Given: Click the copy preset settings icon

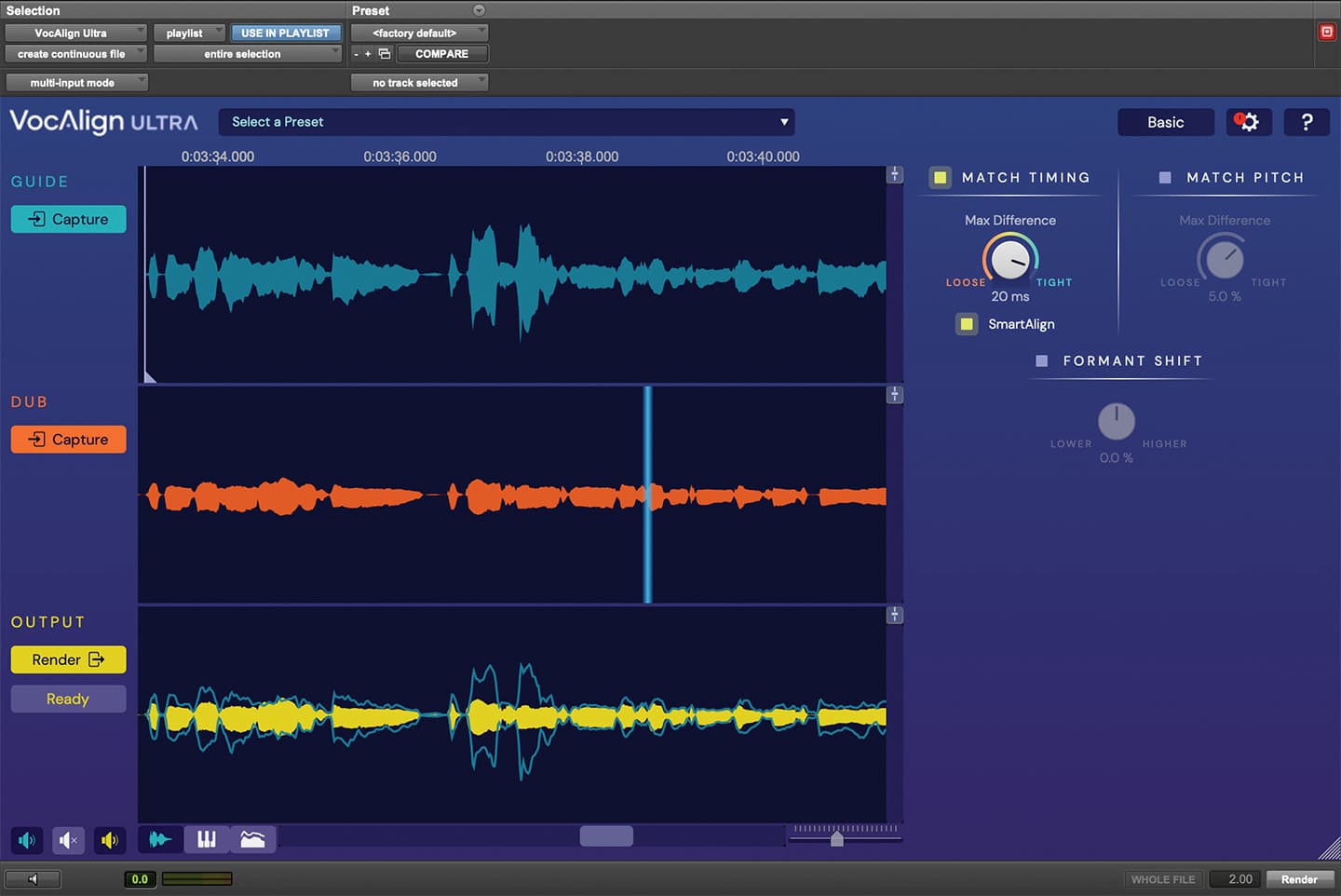Looking at the screenshot, I should pyautogui.click(x=385, y=54).
